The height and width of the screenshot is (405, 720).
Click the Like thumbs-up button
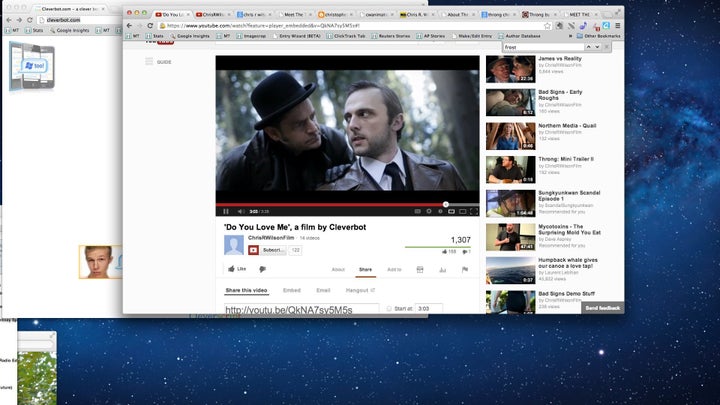tap(237, 269)
